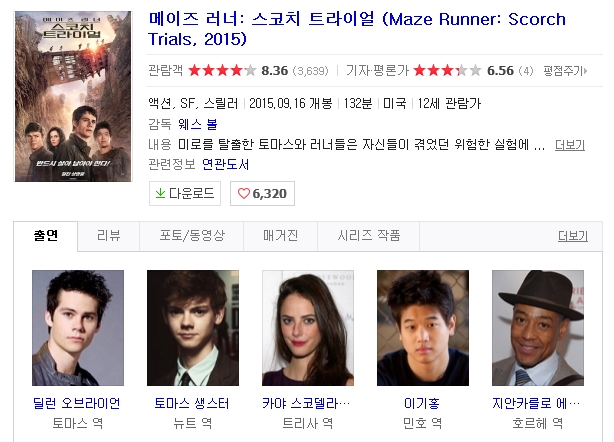The width and height of the screenshot is (614, 442).
Task: Open the 연관도서 related books link
Action: tap(226, 164)
